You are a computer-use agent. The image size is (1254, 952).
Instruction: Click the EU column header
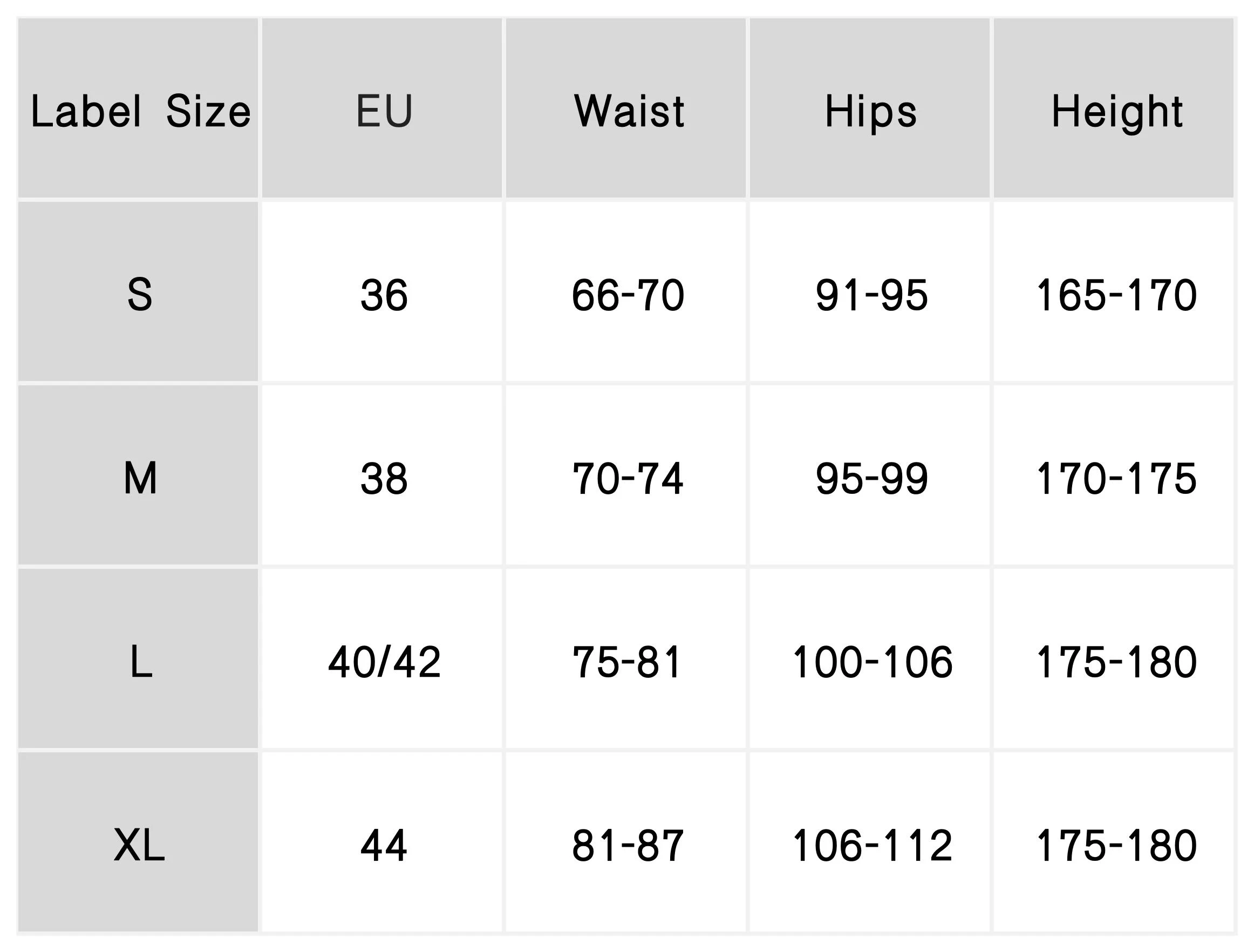(384, 111)
